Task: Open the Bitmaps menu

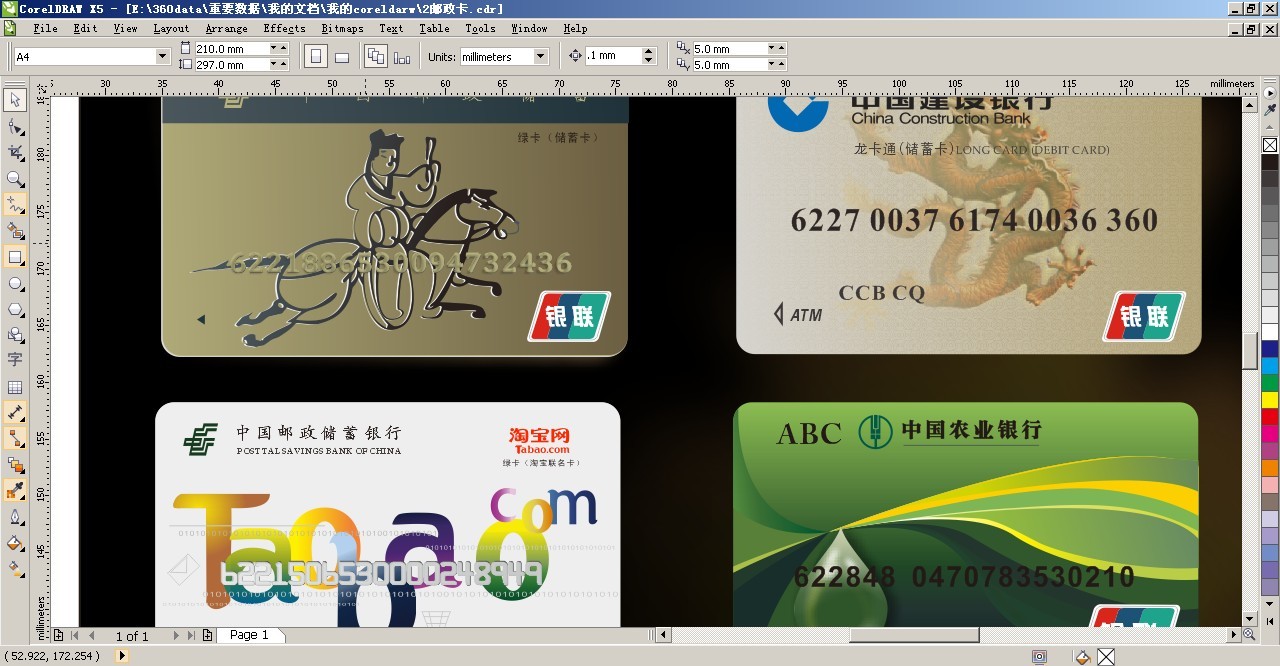Action: click(342, 28)
